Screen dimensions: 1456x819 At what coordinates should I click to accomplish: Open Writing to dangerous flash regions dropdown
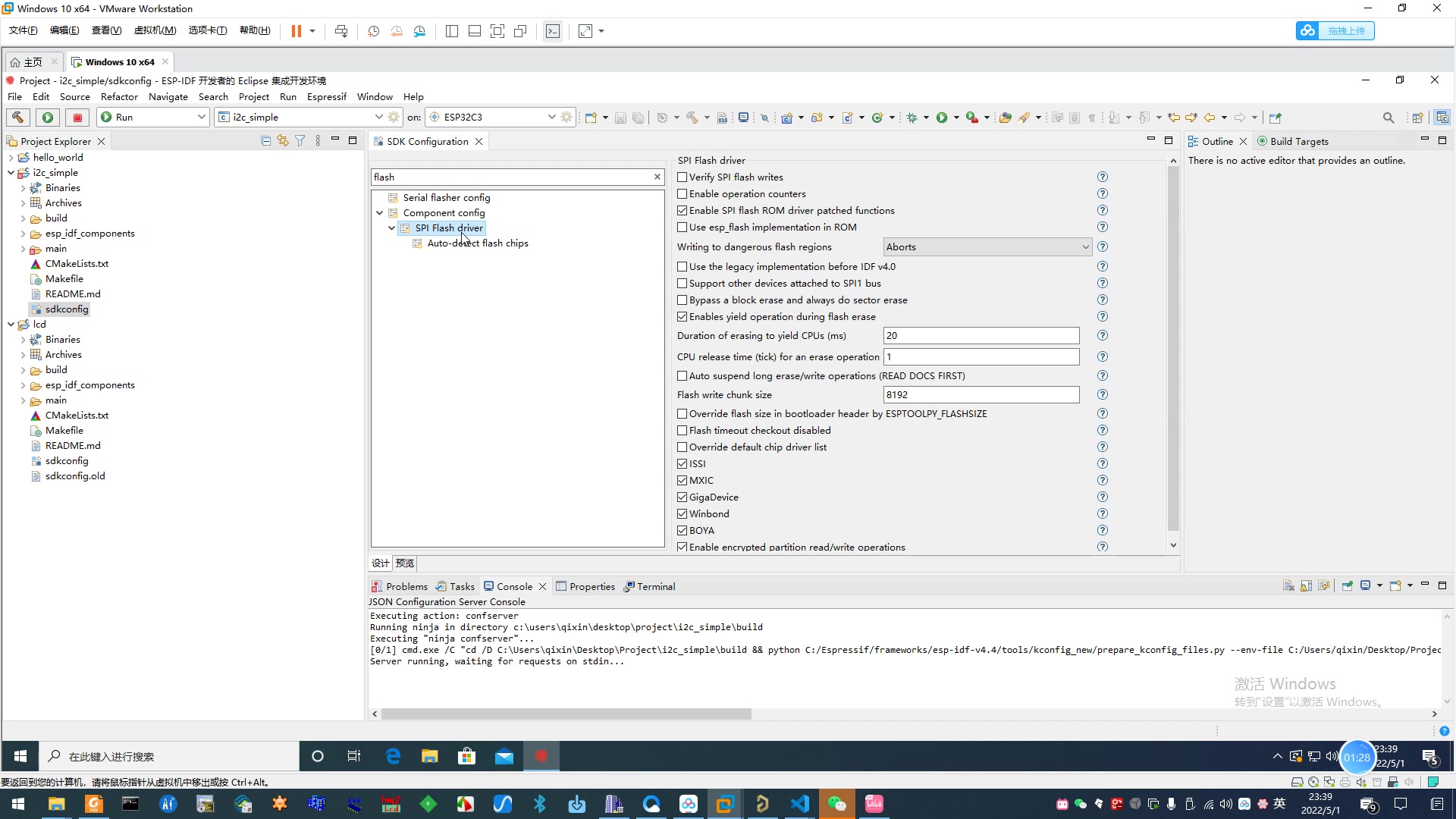coord(987,247)
